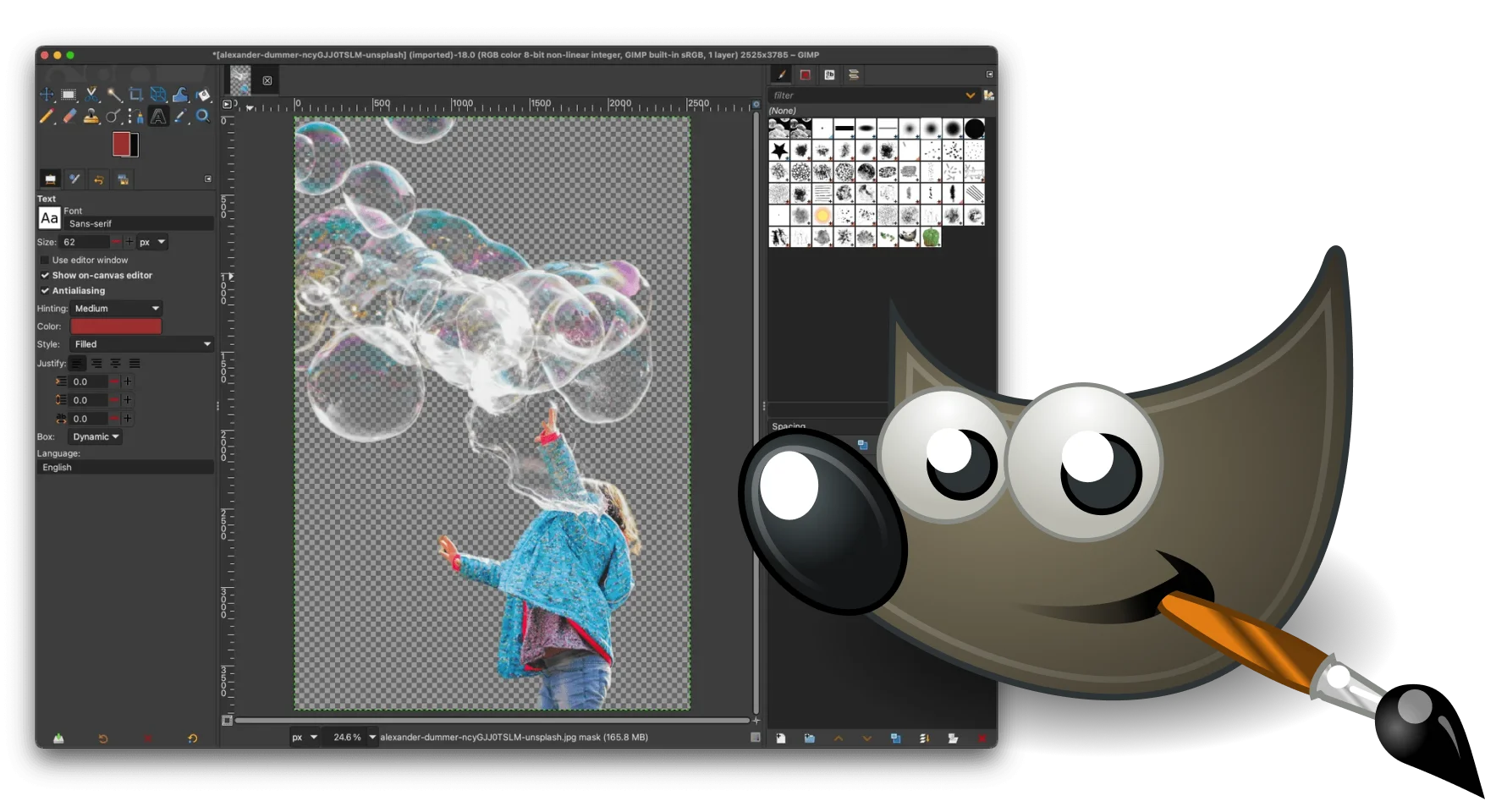Open Fonts tab in right dock
This screenshot has height=812, width=1485.
pyautogui.click(x=830, y=75)
